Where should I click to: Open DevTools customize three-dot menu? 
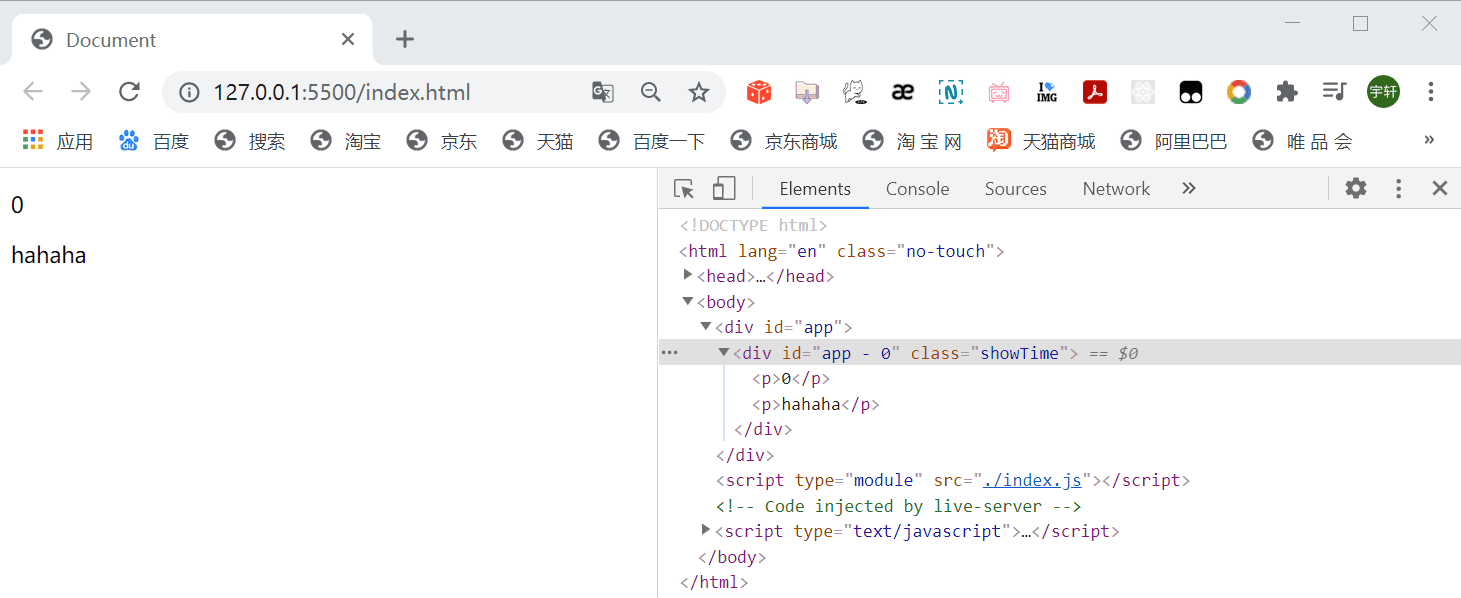(1399, 188)
